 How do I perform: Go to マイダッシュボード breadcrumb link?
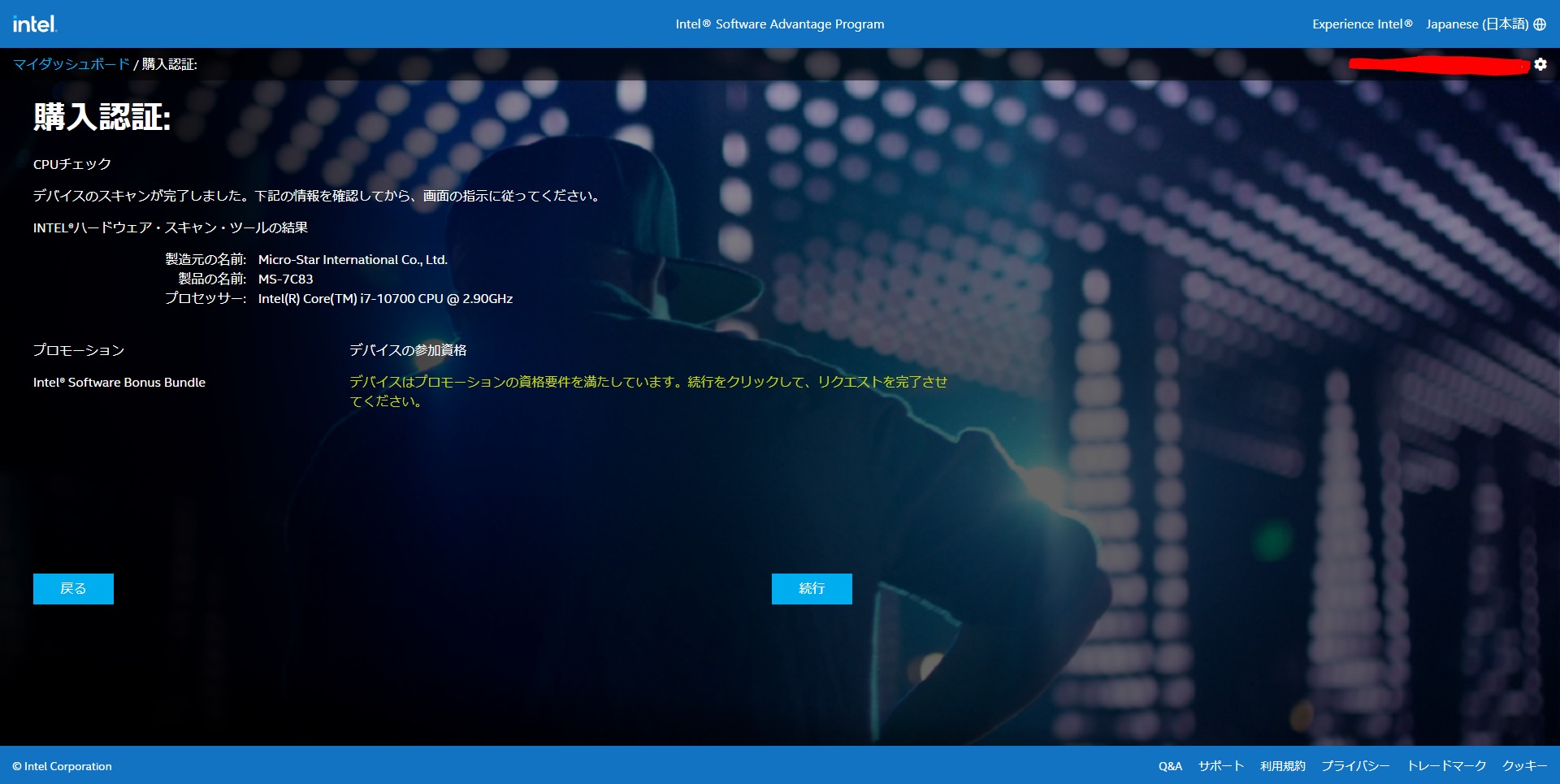pos(71,64)
